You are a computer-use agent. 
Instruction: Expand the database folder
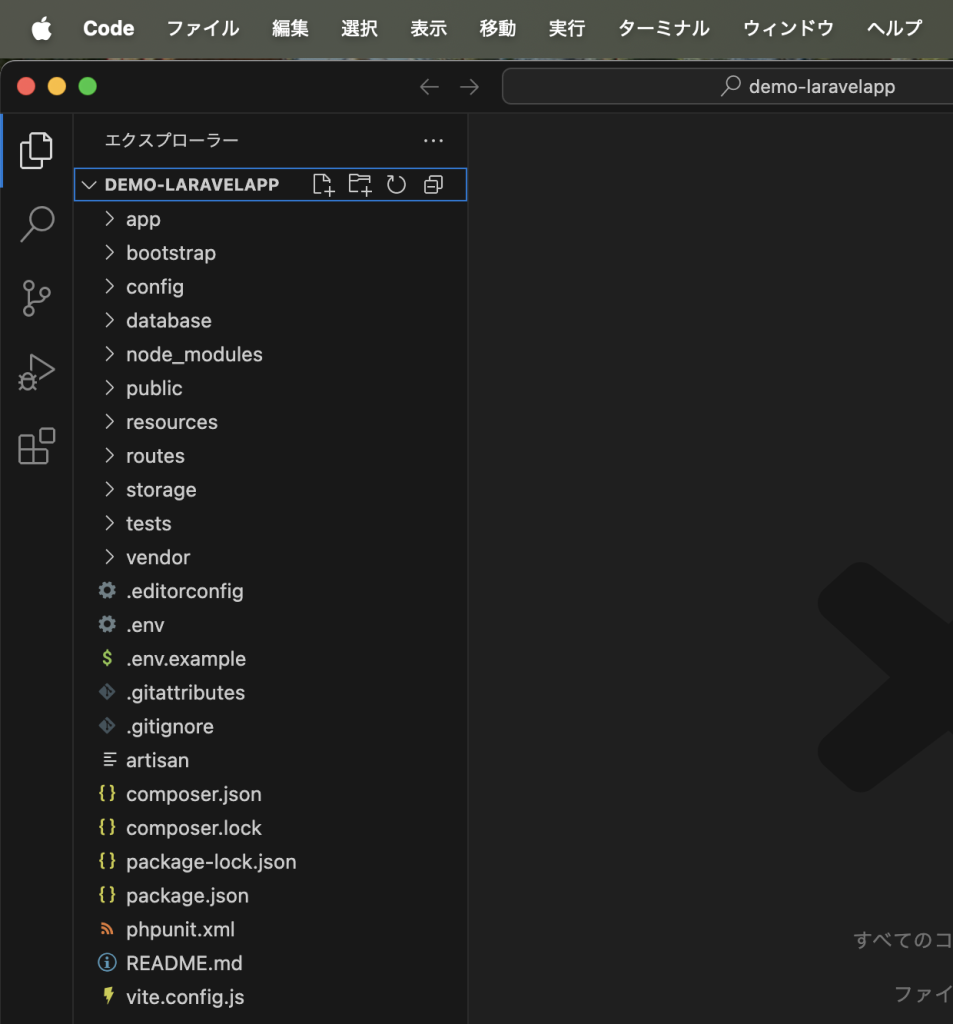pos(168,321)
